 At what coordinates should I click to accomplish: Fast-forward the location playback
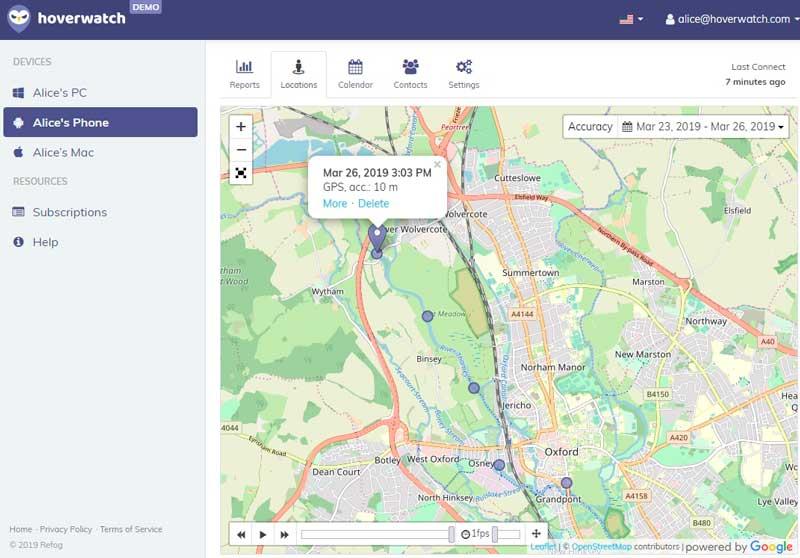click(x=285, y=534)
